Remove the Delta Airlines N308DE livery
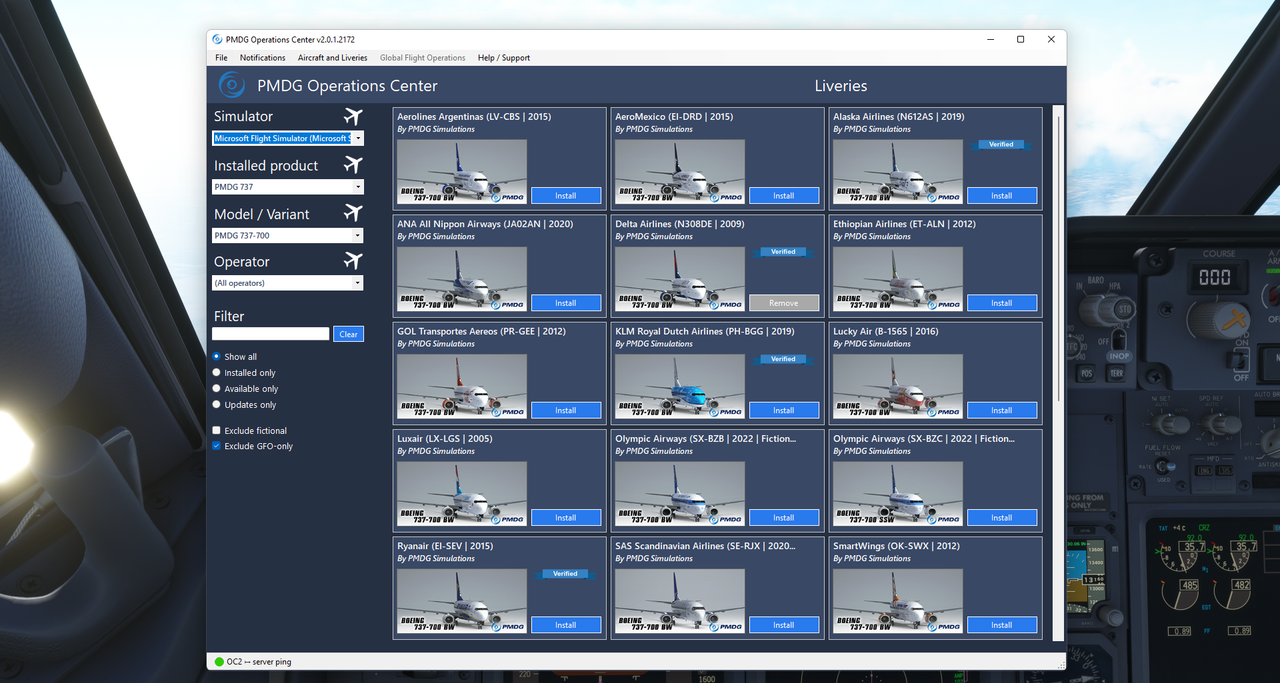Image resolution: width=1280 pixels, height=683 pixels. [784, 303]
